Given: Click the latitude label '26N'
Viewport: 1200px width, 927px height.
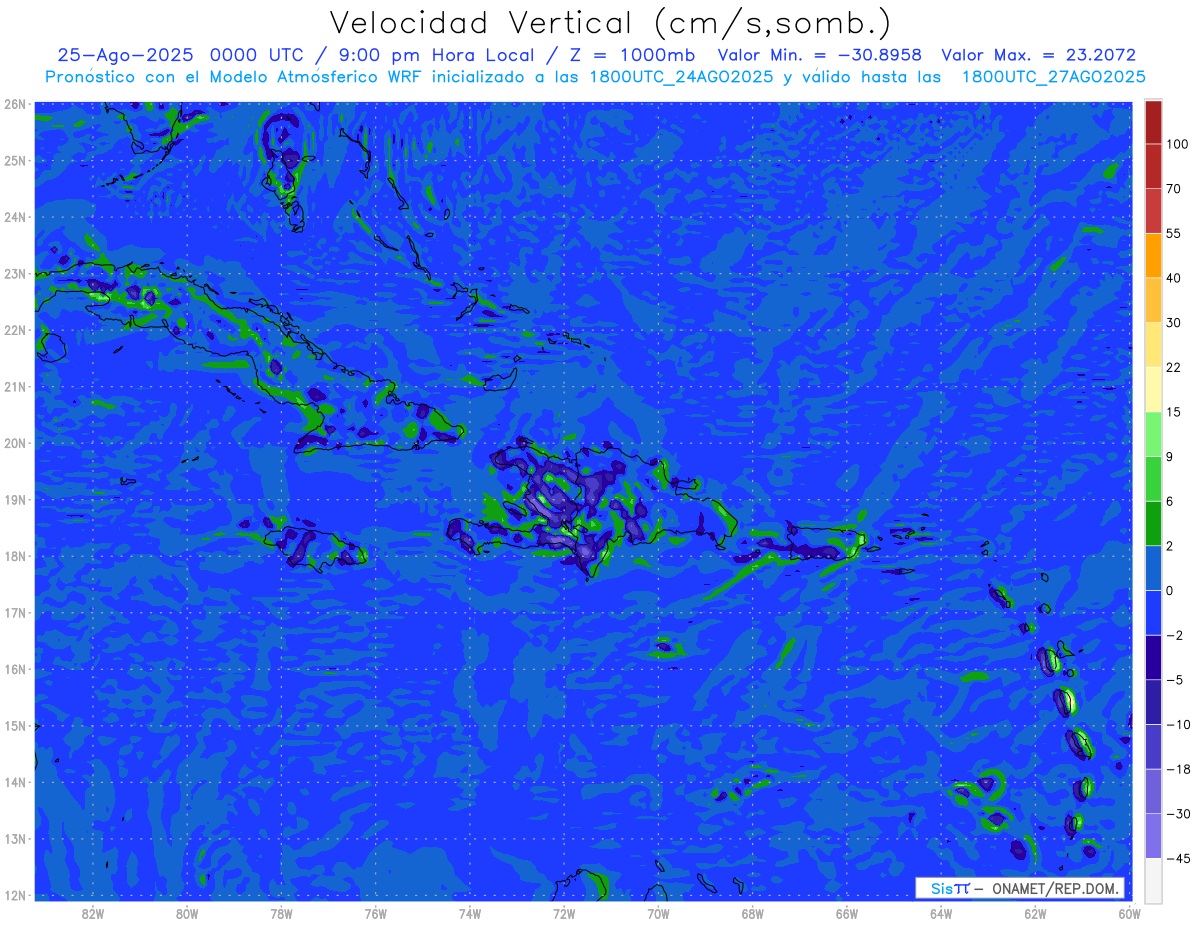Looking at the screenshot, I should [x=15, y=104].
